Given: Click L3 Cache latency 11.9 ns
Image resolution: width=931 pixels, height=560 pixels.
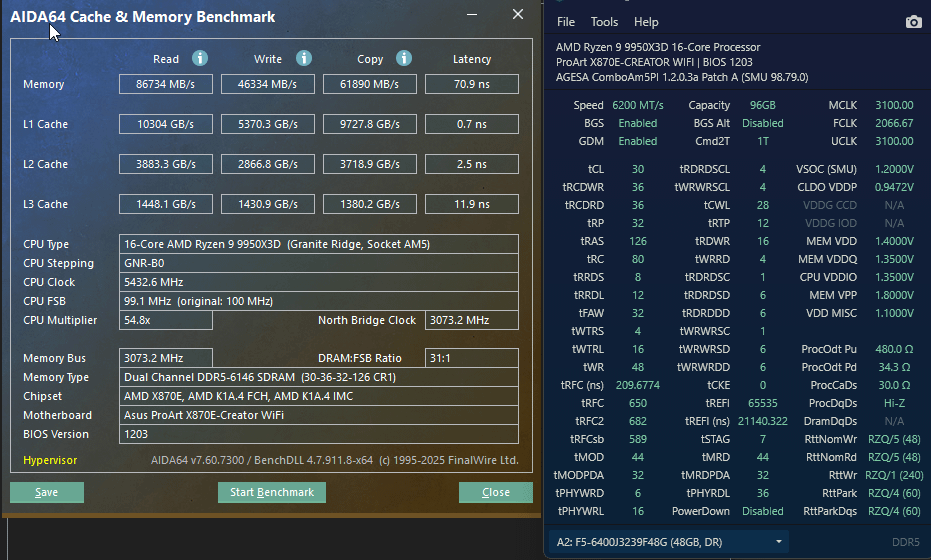Looking at the screenshot, I should pyautogui.click(x=472, y=204).
